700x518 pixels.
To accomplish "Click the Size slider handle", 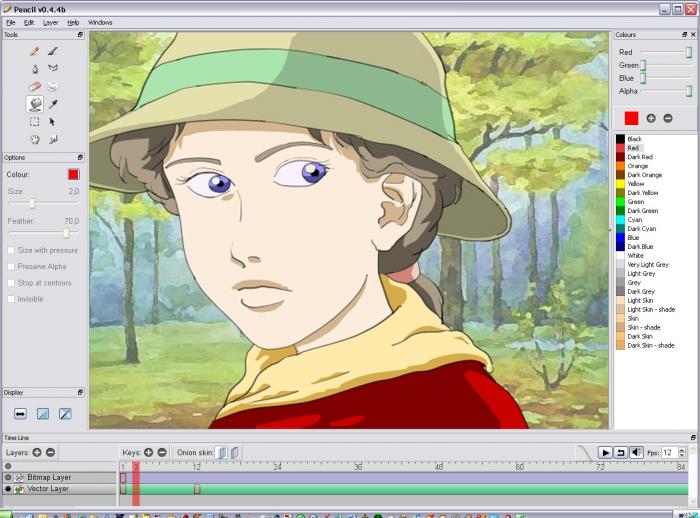I will pyautogui.click(x=32, y=203).
